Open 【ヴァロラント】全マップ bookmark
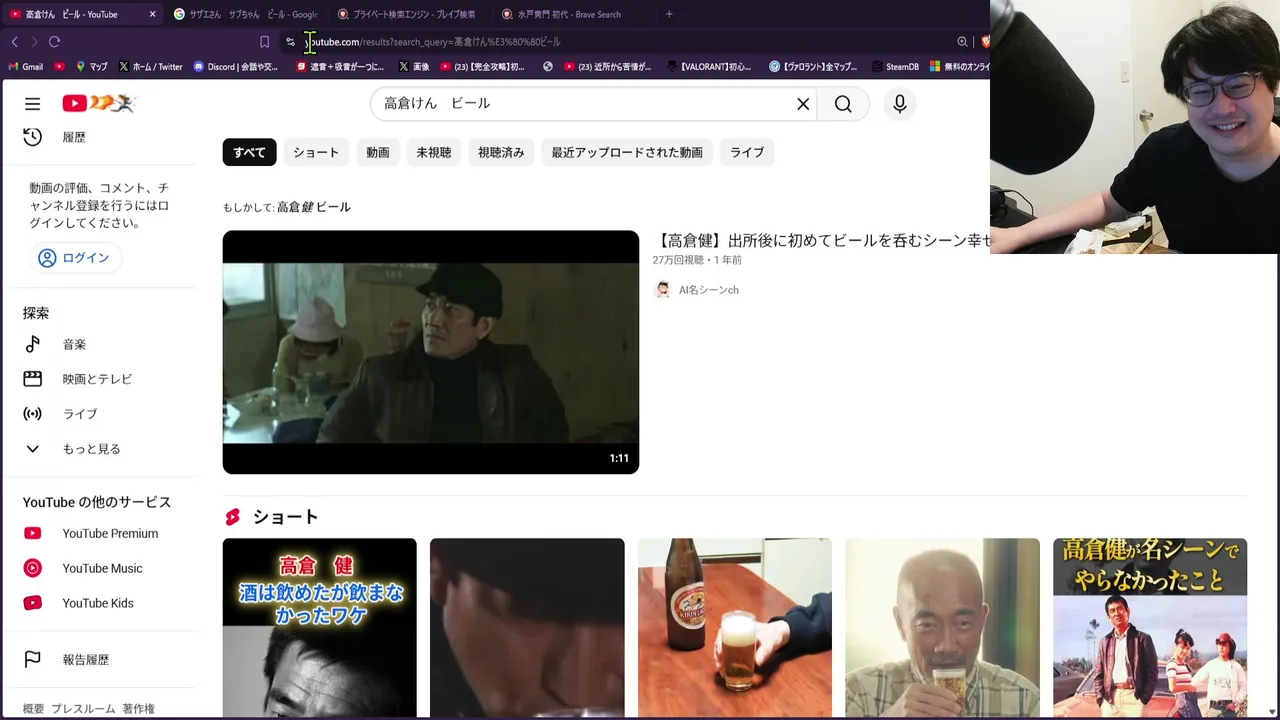This screenshot has width=1280, height=720. 813,67
